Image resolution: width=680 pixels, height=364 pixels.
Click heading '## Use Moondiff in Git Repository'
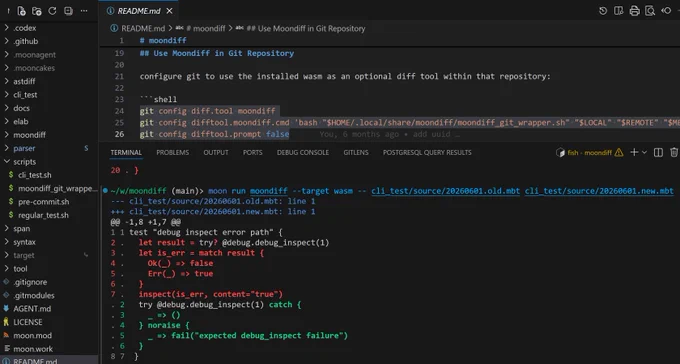(217, 53)
